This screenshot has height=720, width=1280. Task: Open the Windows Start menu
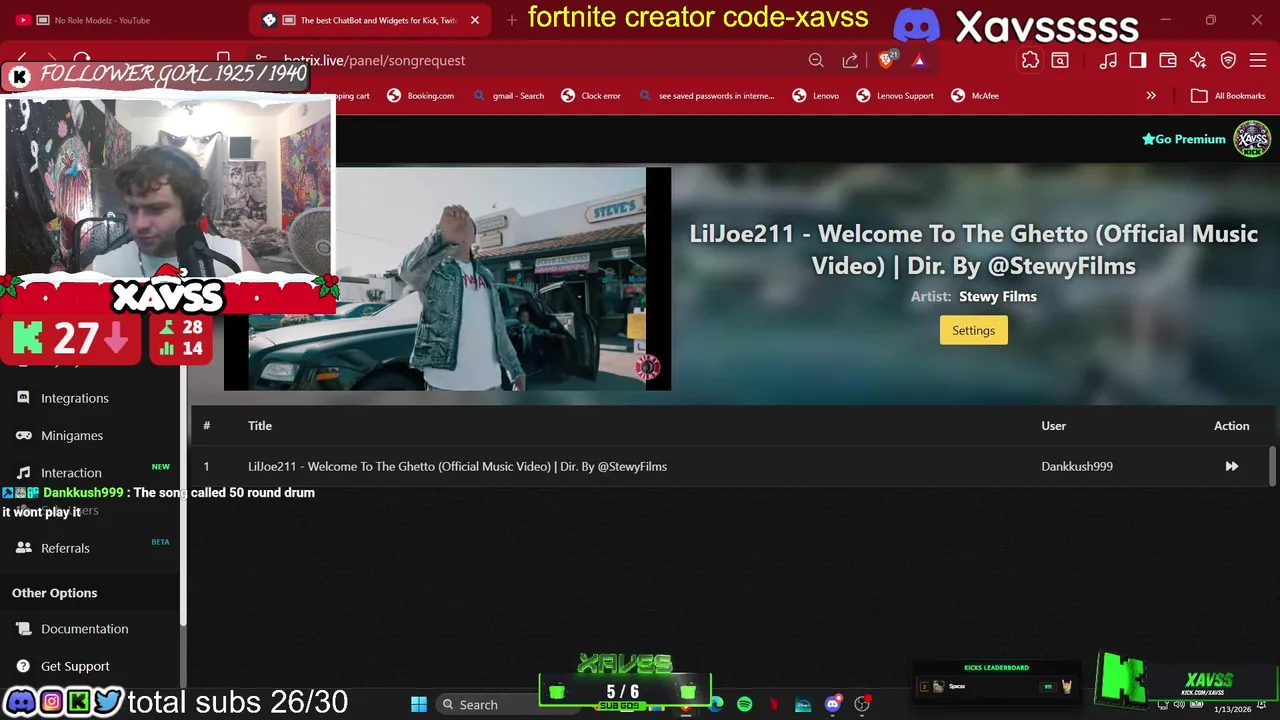pyautogui.click(x=419, y=705)
